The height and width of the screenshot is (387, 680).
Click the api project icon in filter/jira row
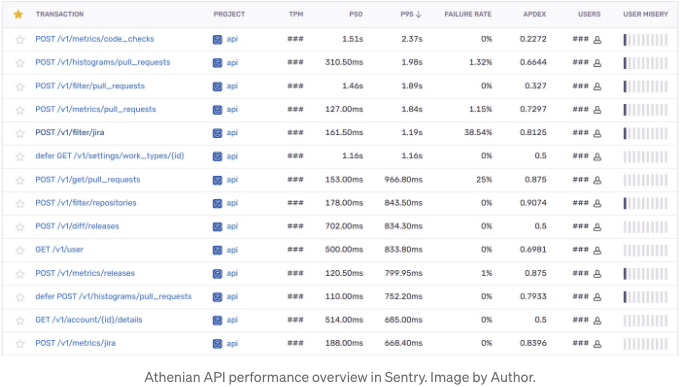[x=217, y=133]
